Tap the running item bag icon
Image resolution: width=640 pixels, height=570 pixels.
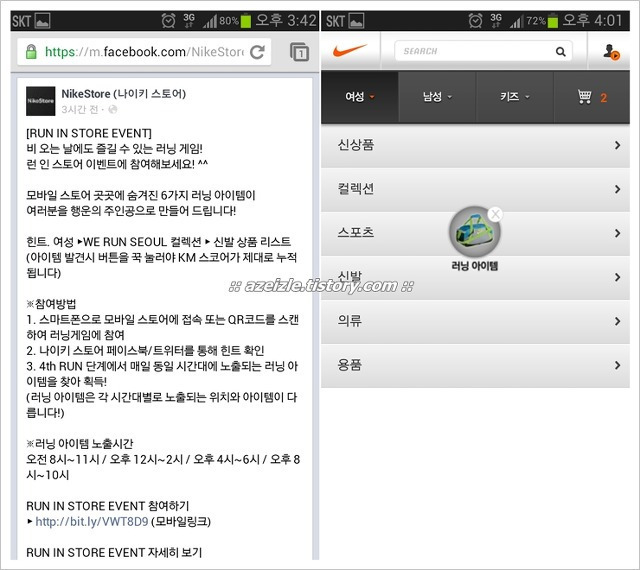tap(474, 232)
